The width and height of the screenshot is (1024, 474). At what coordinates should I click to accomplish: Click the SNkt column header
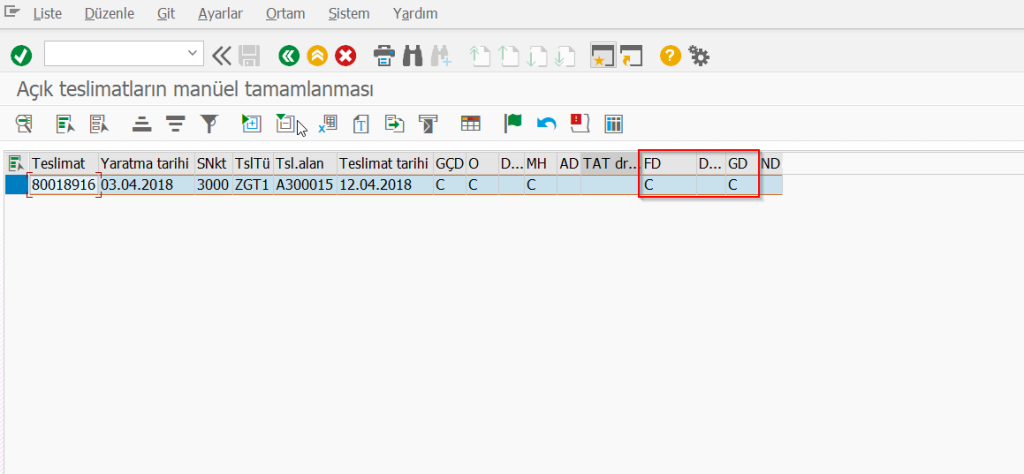[x=214, y=164]
